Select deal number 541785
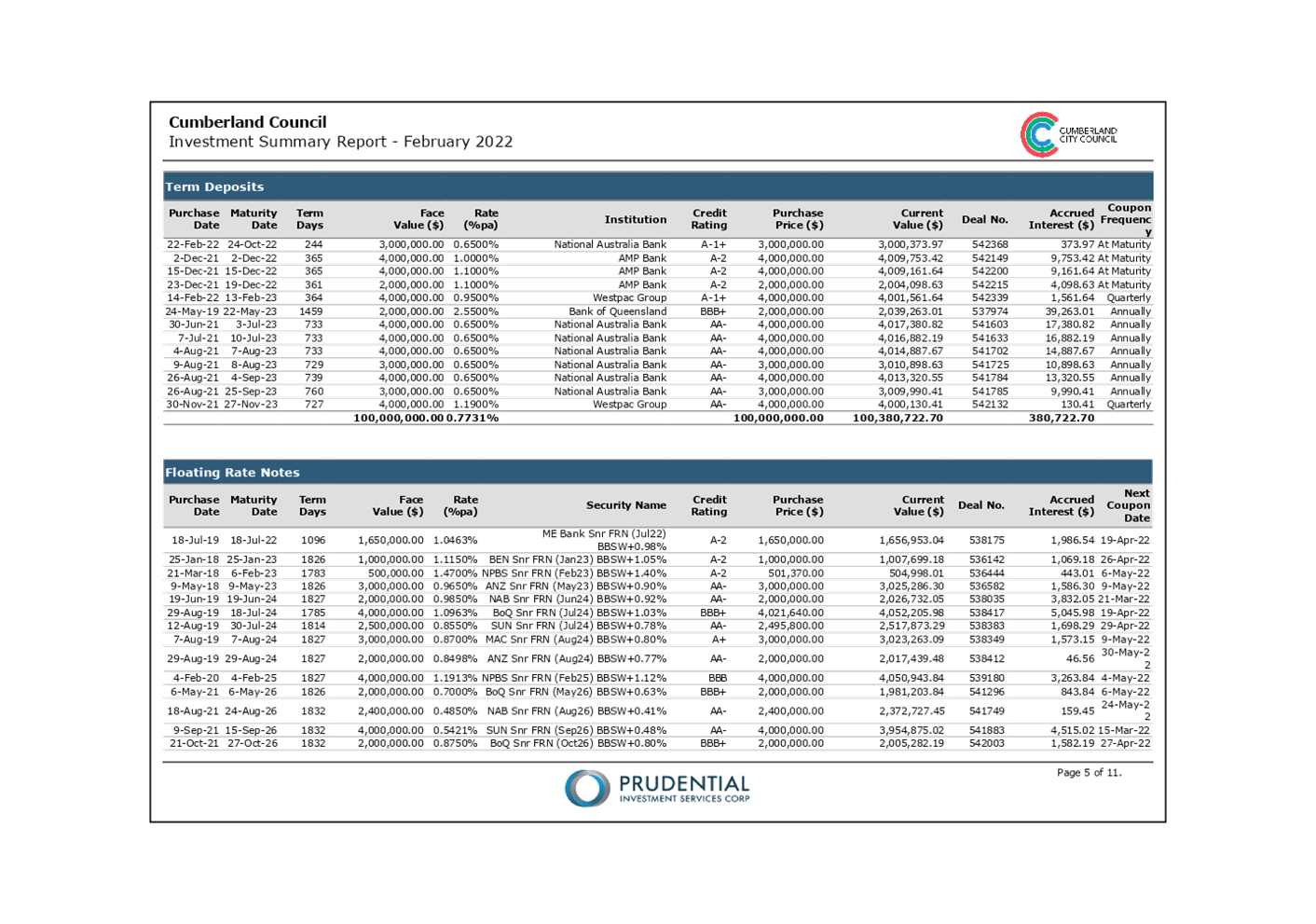This screenshot has height=924, width=1316. coord(989,392)
